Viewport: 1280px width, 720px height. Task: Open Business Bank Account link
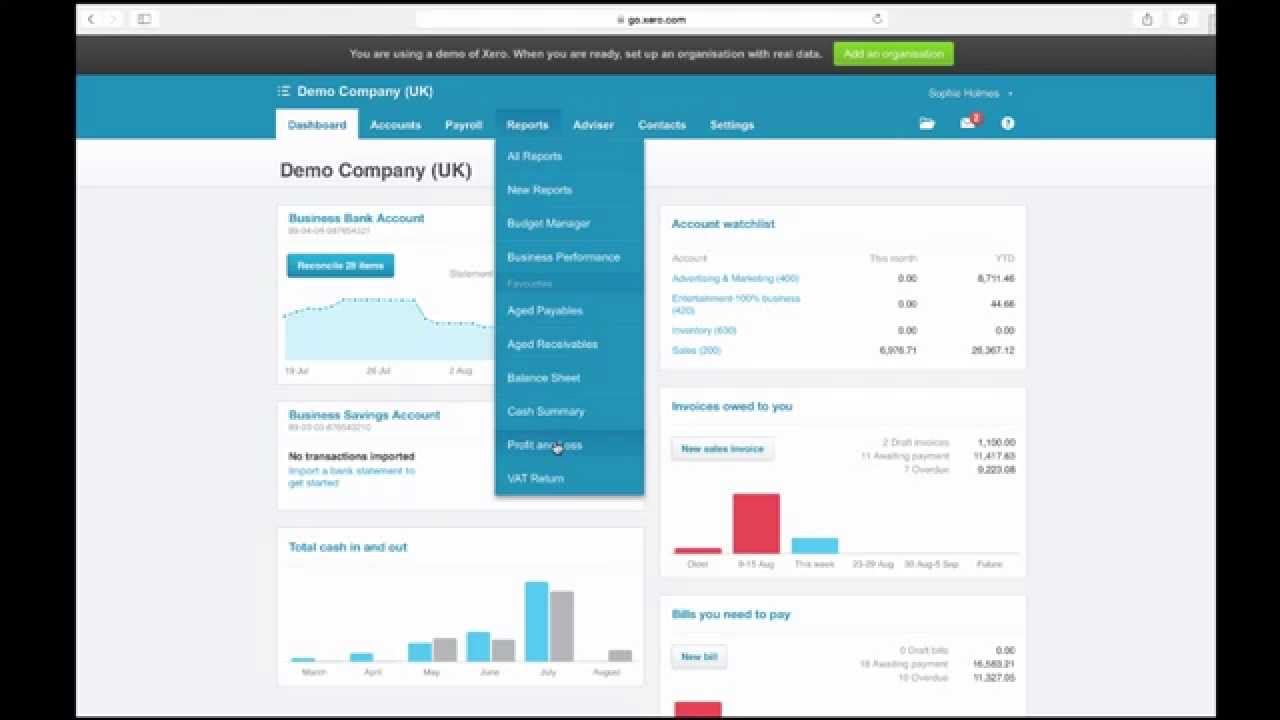coord(356,218)
